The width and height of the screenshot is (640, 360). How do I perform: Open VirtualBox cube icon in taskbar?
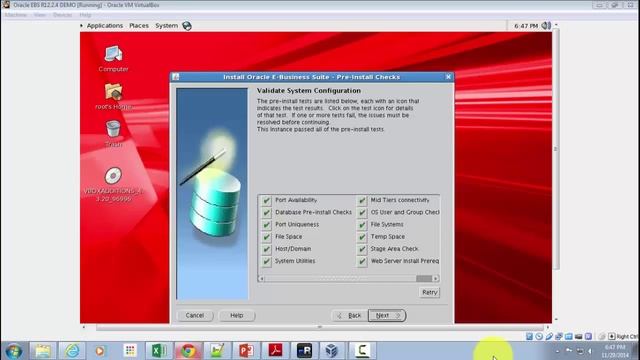(x=332, y=351)
